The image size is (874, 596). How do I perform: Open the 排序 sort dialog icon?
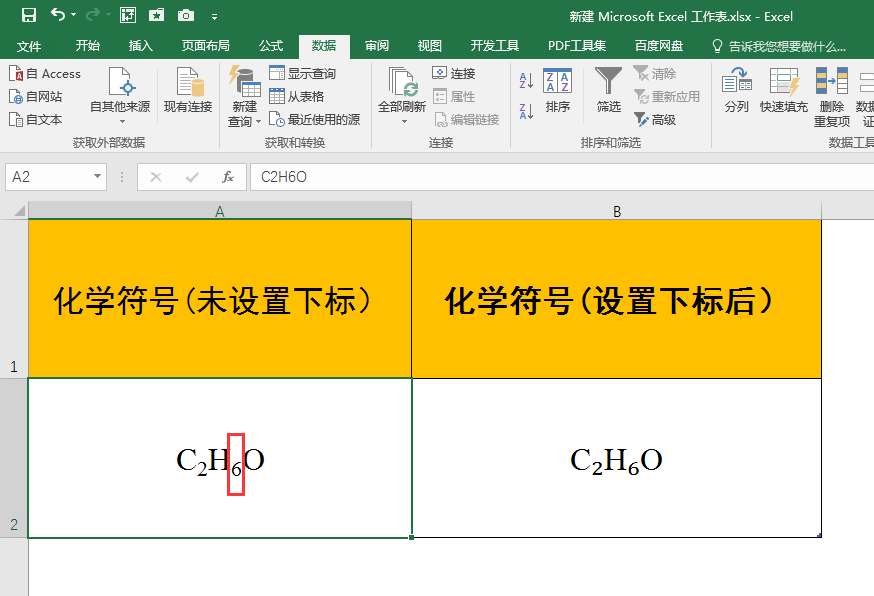pyautogui.click(x=557, y=90)
